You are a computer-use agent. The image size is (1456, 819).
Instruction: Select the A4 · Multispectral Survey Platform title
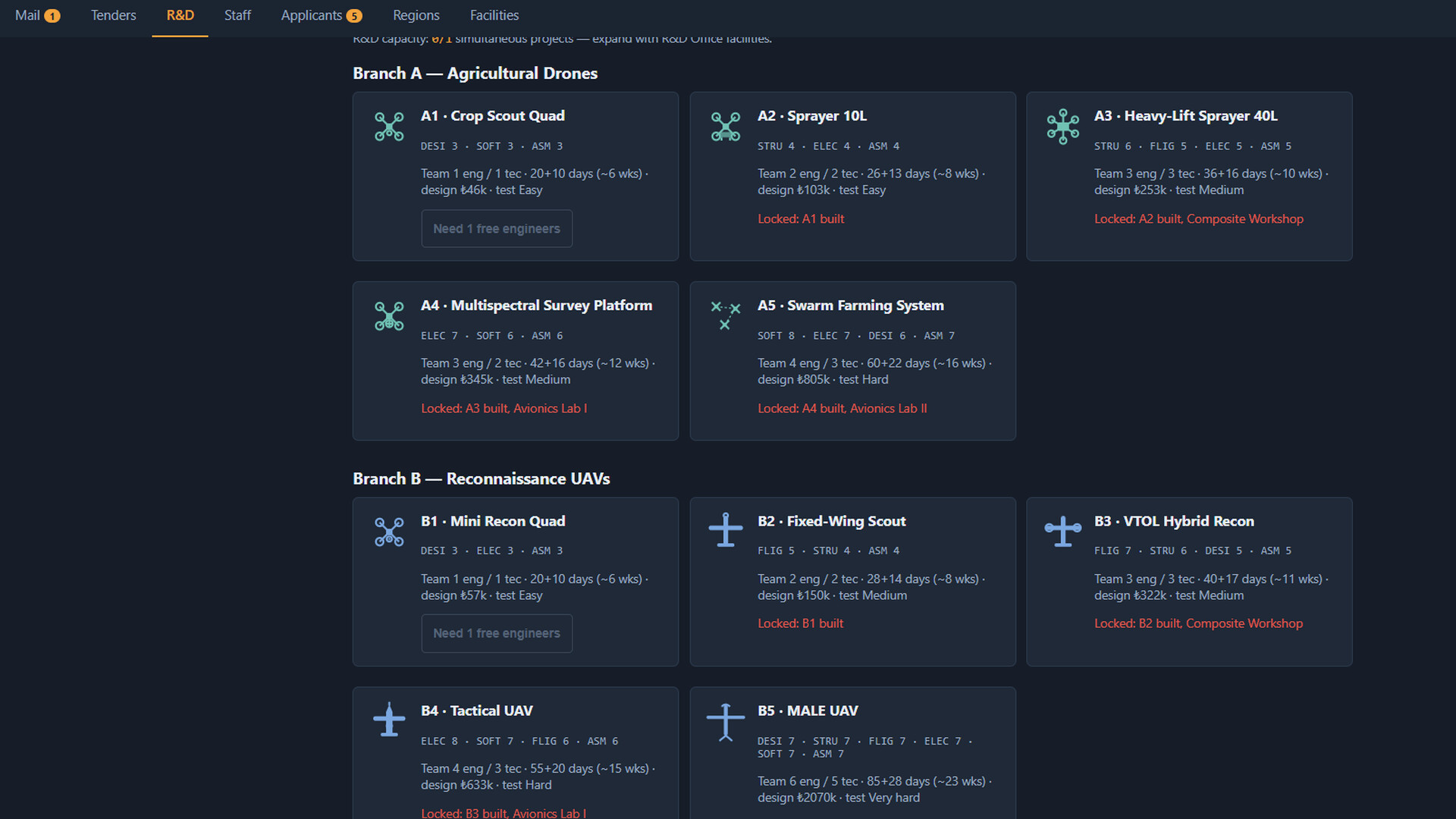pyautogui.click(x=537, y=306)
